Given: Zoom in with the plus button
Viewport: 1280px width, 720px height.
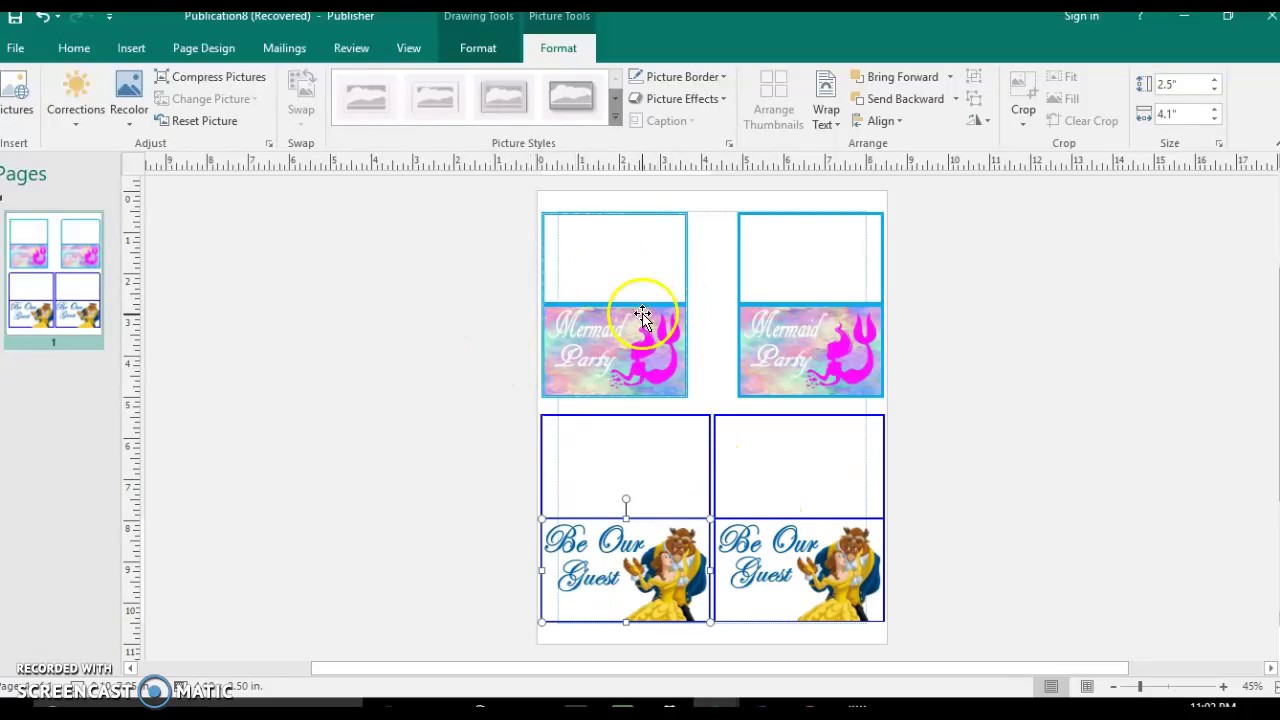Looking at the screenshot, I should pos(1223,687).
